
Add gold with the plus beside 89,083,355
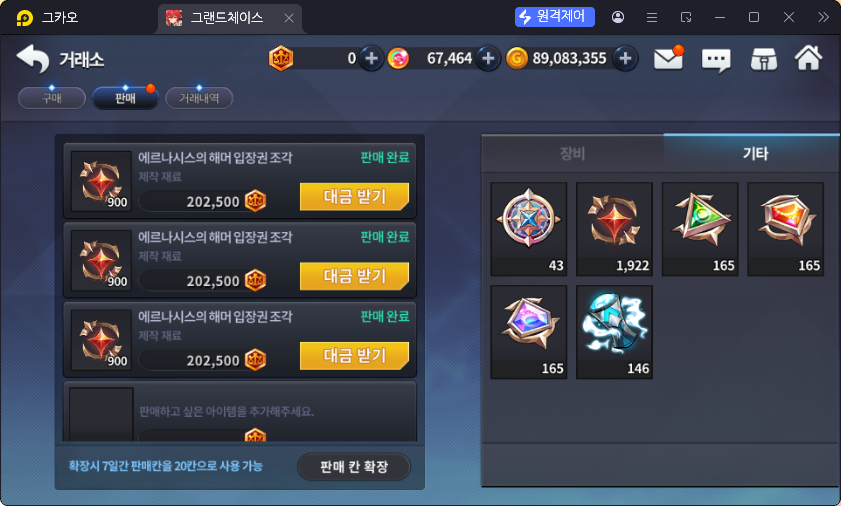click(x=625, y=58)
